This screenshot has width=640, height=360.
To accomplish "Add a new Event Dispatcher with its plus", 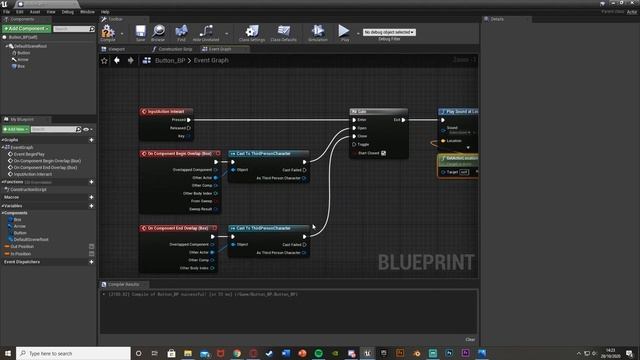I will point(91,262).
